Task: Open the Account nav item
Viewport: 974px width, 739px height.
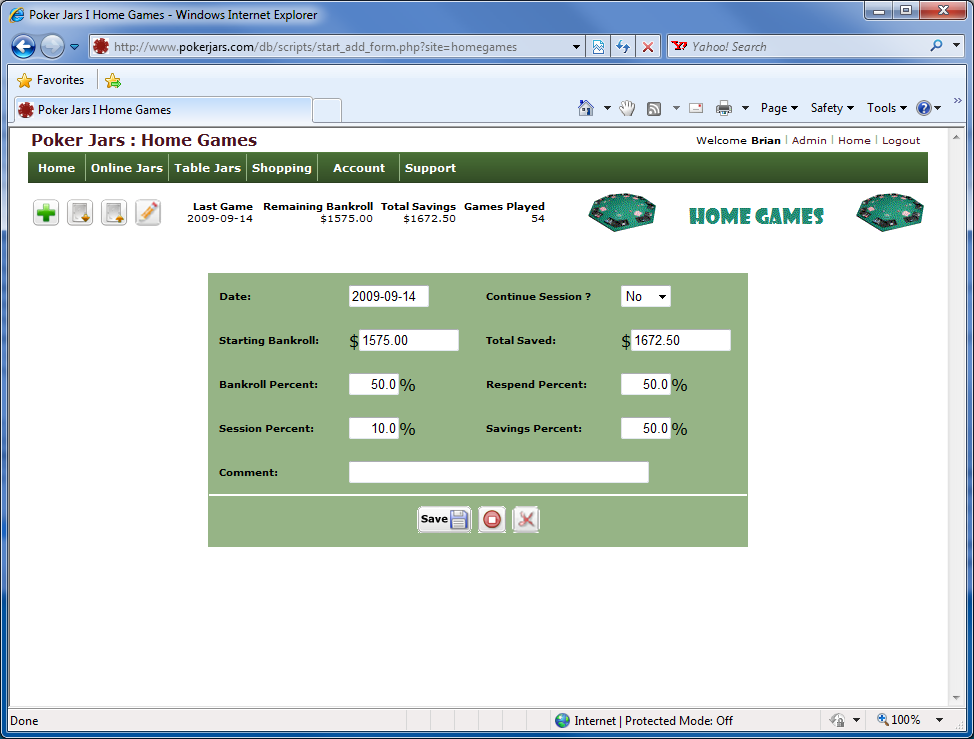Action: coord(359,168)
